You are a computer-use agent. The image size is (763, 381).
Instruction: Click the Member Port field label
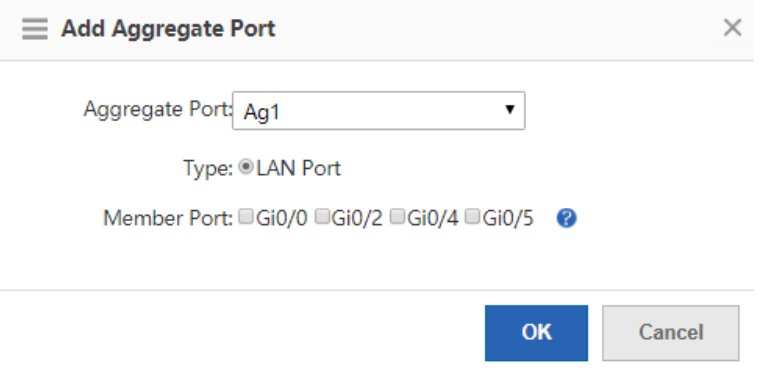coord(168,218)
